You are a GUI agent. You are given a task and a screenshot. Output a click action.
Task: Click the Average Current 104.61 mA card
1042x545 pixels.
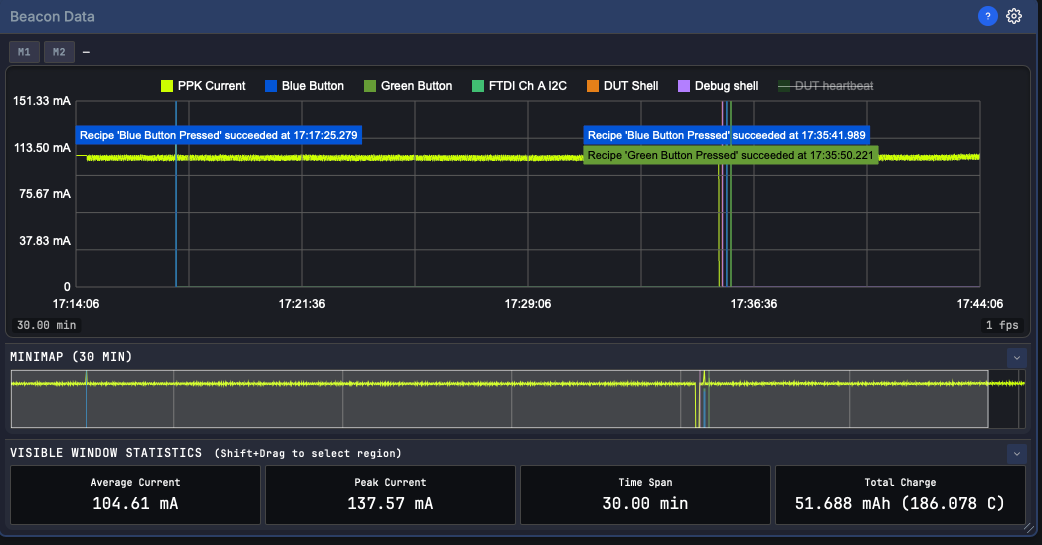point(135,494)
